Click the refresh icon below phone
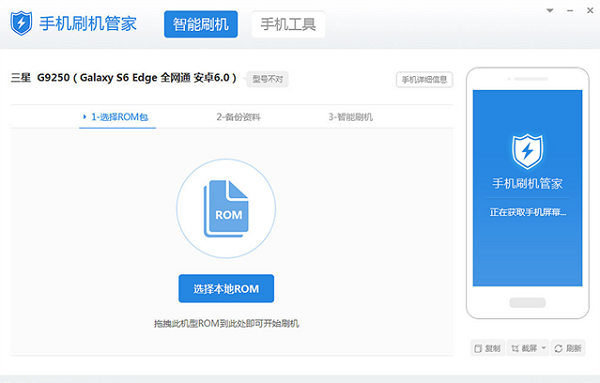This screenshot has height=383, width=600. [558, 348]
